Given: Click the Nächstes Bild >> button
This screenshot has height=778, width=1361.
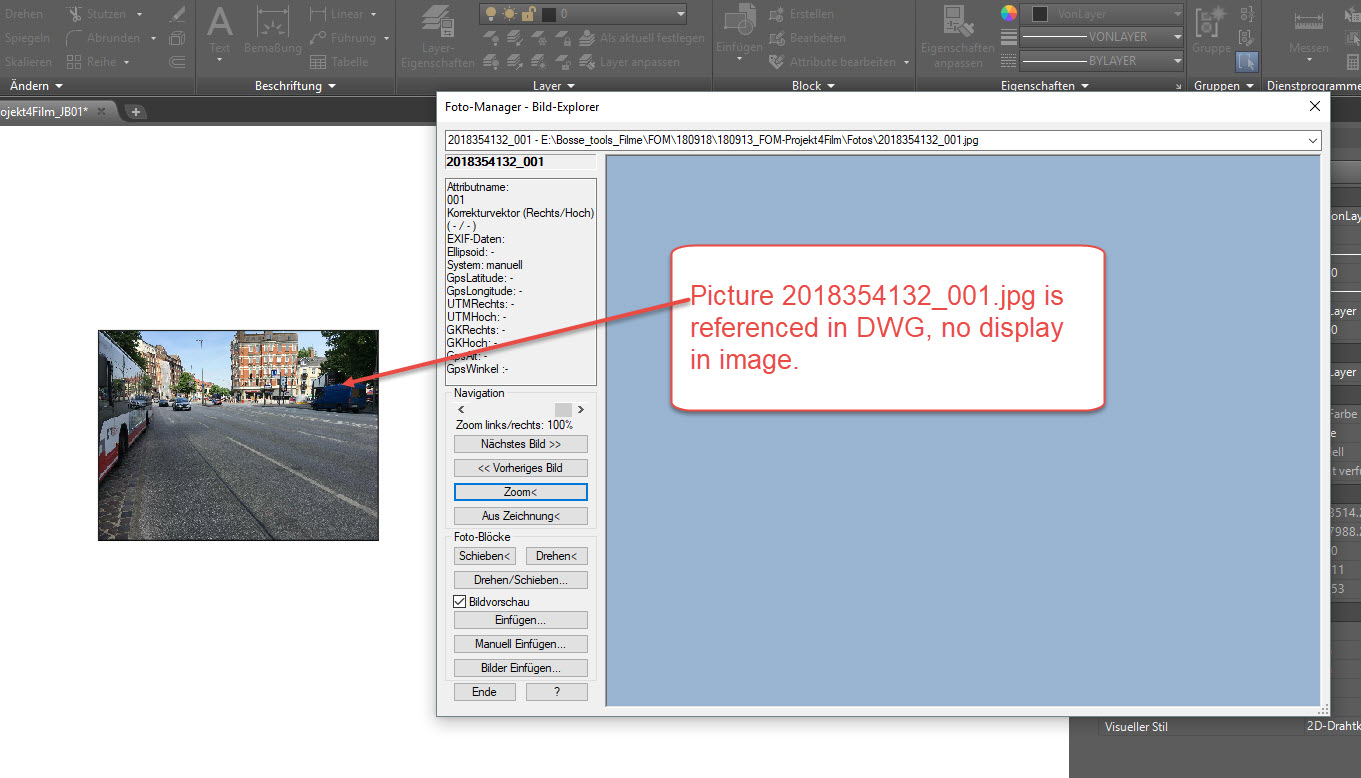Looking at the screenshot, I should tap(521, 444).
